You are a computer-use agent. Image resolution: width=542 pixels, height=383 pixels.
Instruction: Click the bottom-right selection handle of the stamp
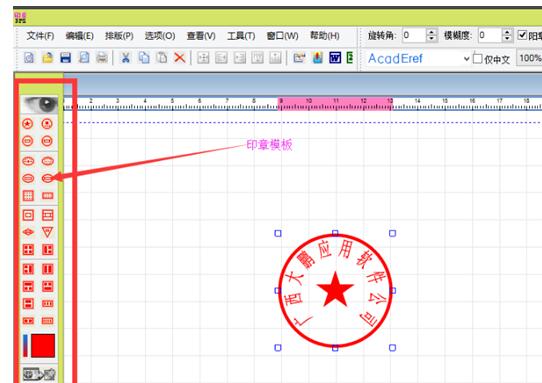392,347
